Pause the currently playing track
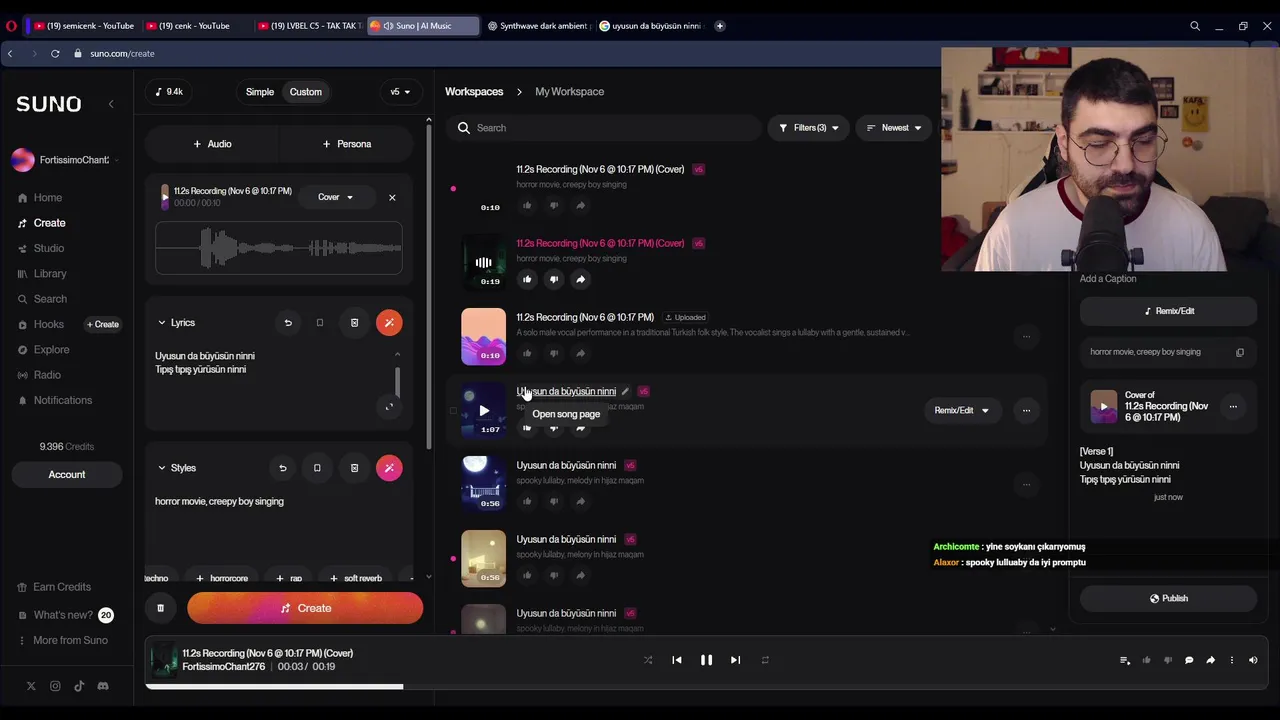The height and width of the screenshot is (720, 1280). click(x=706, y=660)
